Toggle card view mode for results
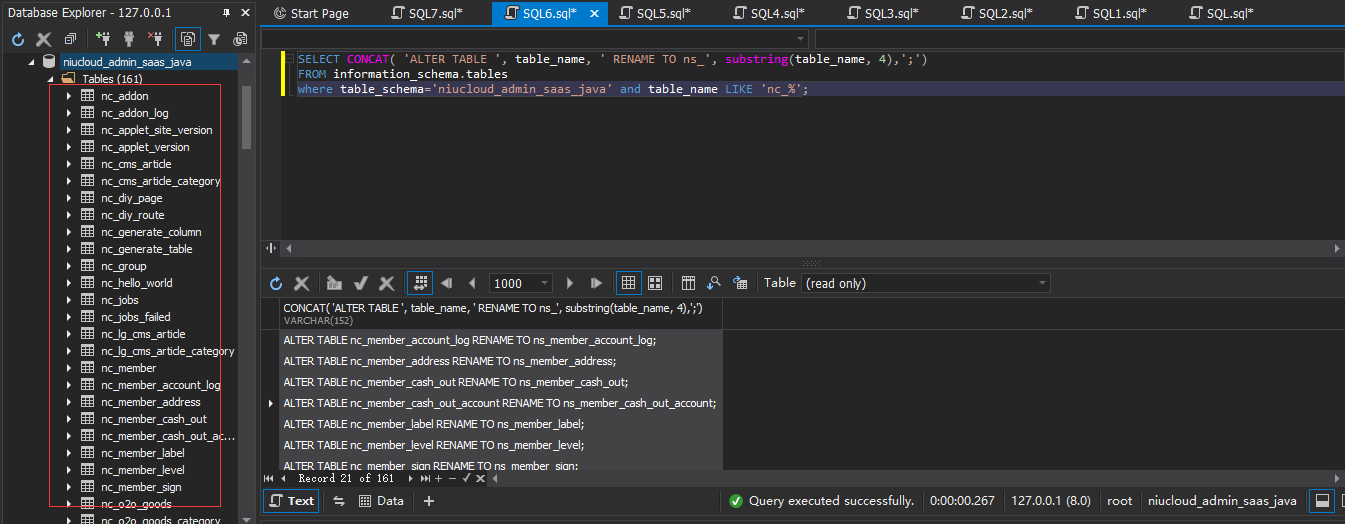The image size is (1345, 524). pyautogui.click(x=655, y=283)
